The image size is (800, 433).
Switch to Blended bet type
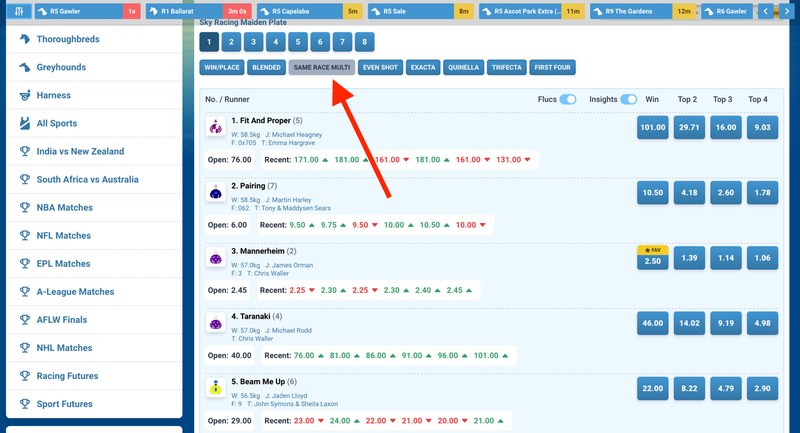click(x=266, y=67)
